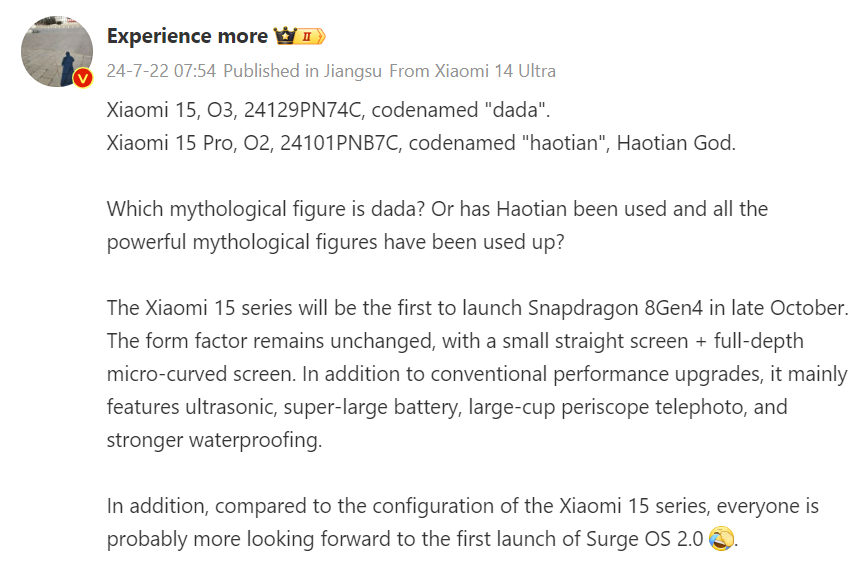Image resolution: width=859 pixels, height=565 pixels.
Task: Open the "Experience more" user profile
Action: [x=187, y=36]
